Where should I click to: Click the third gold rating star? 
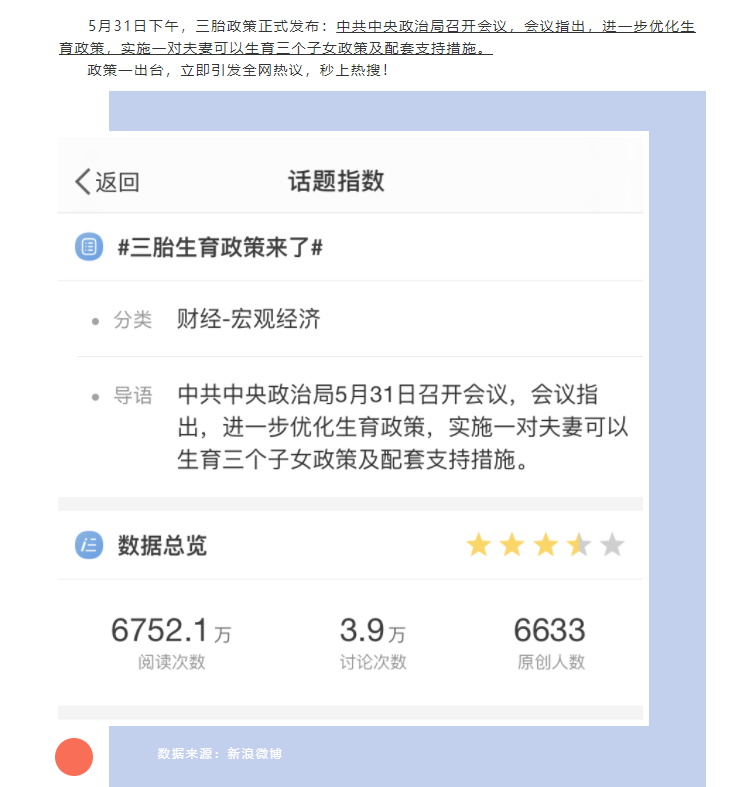[546, 545]
